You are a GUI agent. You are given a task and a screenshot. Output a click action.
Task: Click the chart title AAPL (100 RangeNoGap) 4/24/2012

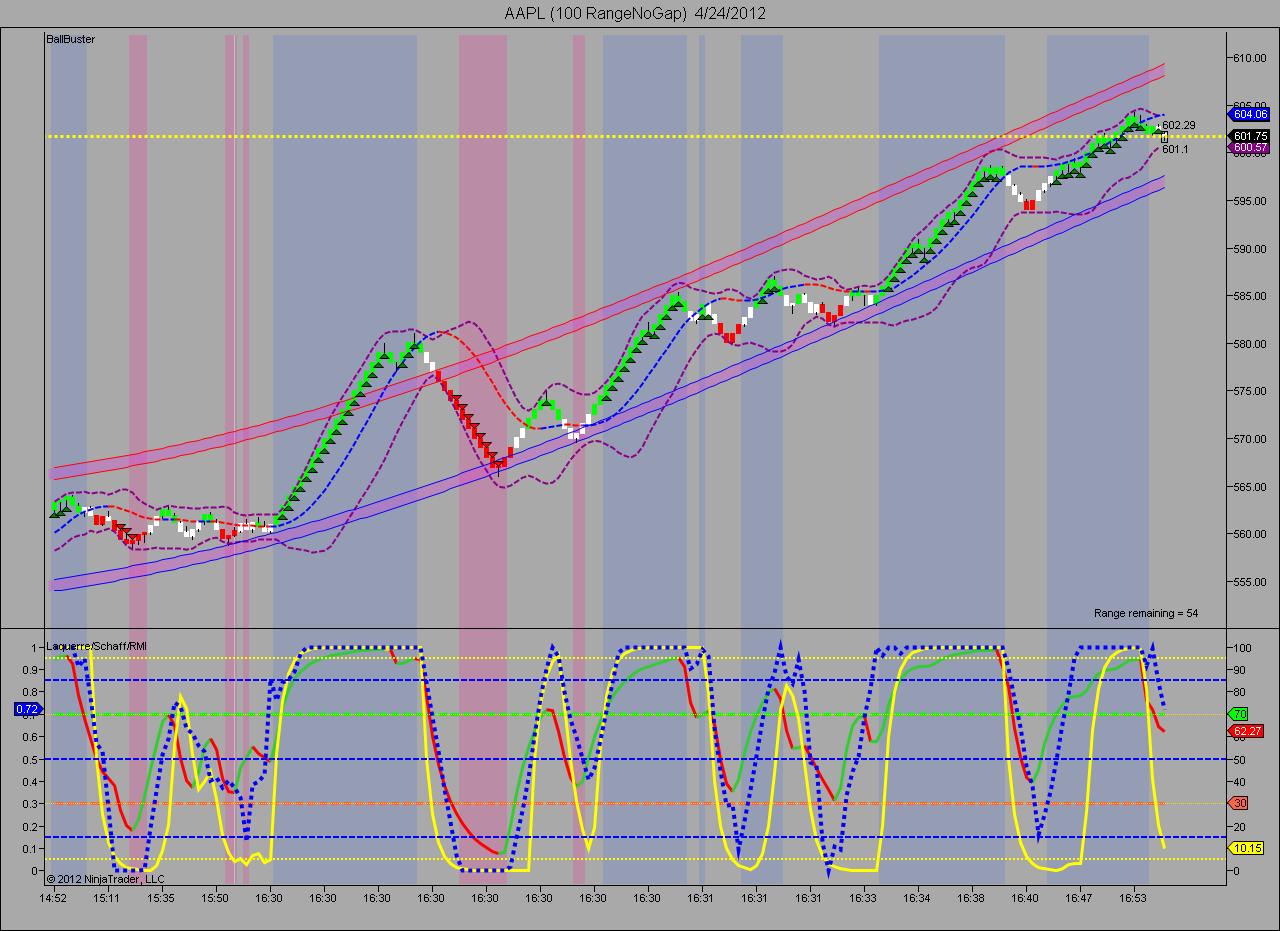point(637,13)
